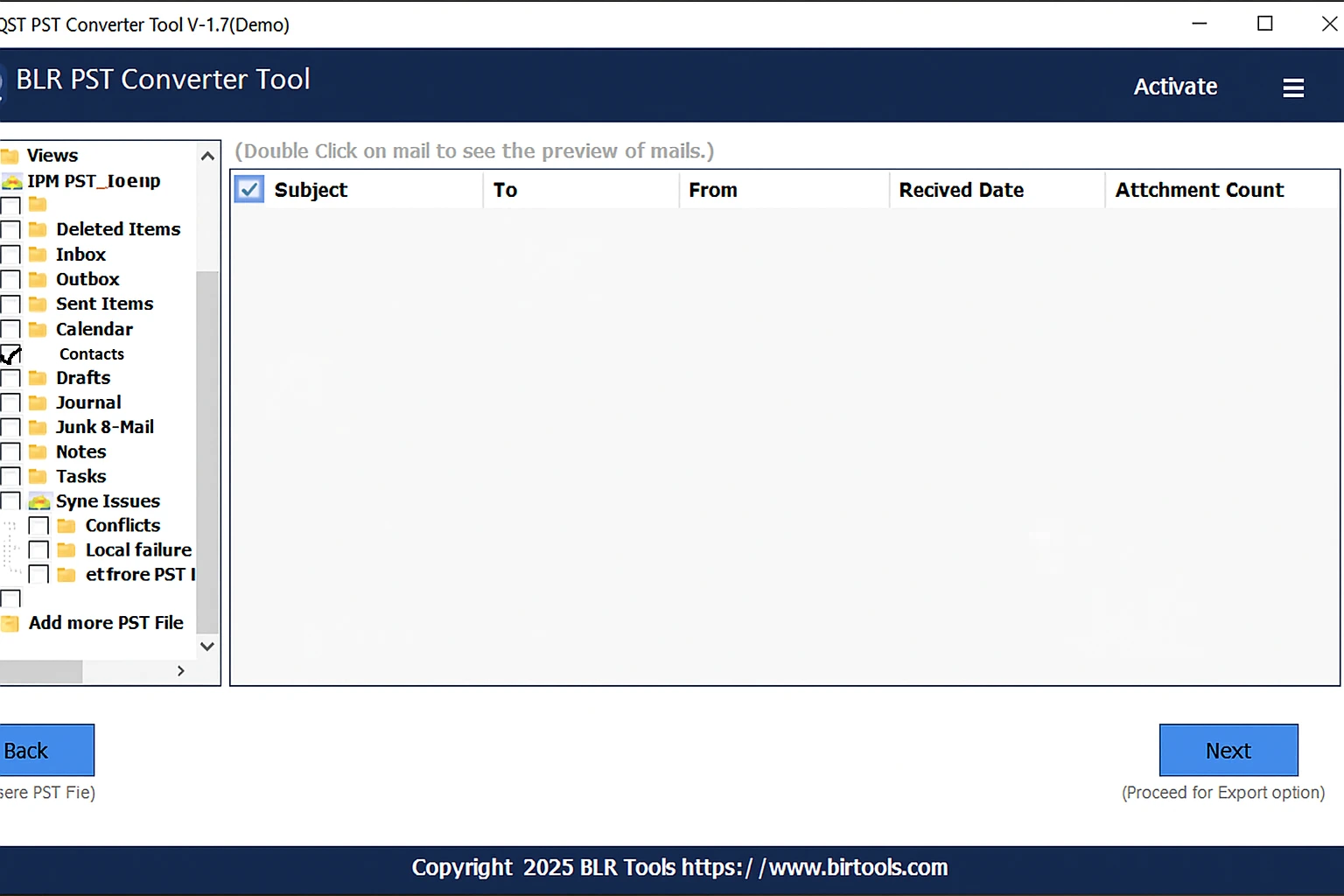Screen dimensions: 1344x896
Task: Select the Inbox folder label
Action: pos(80,255)
